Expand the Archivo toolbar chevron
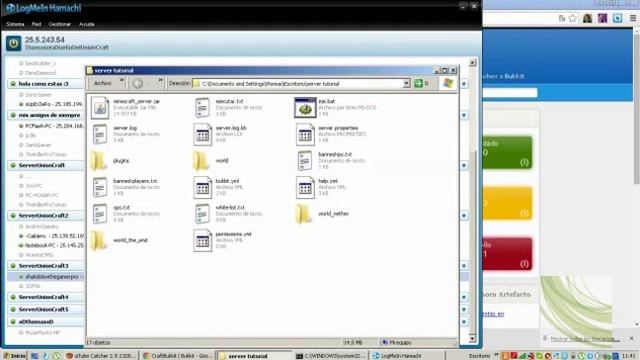This screenshot has width=640, height=360. click(121, 80)
